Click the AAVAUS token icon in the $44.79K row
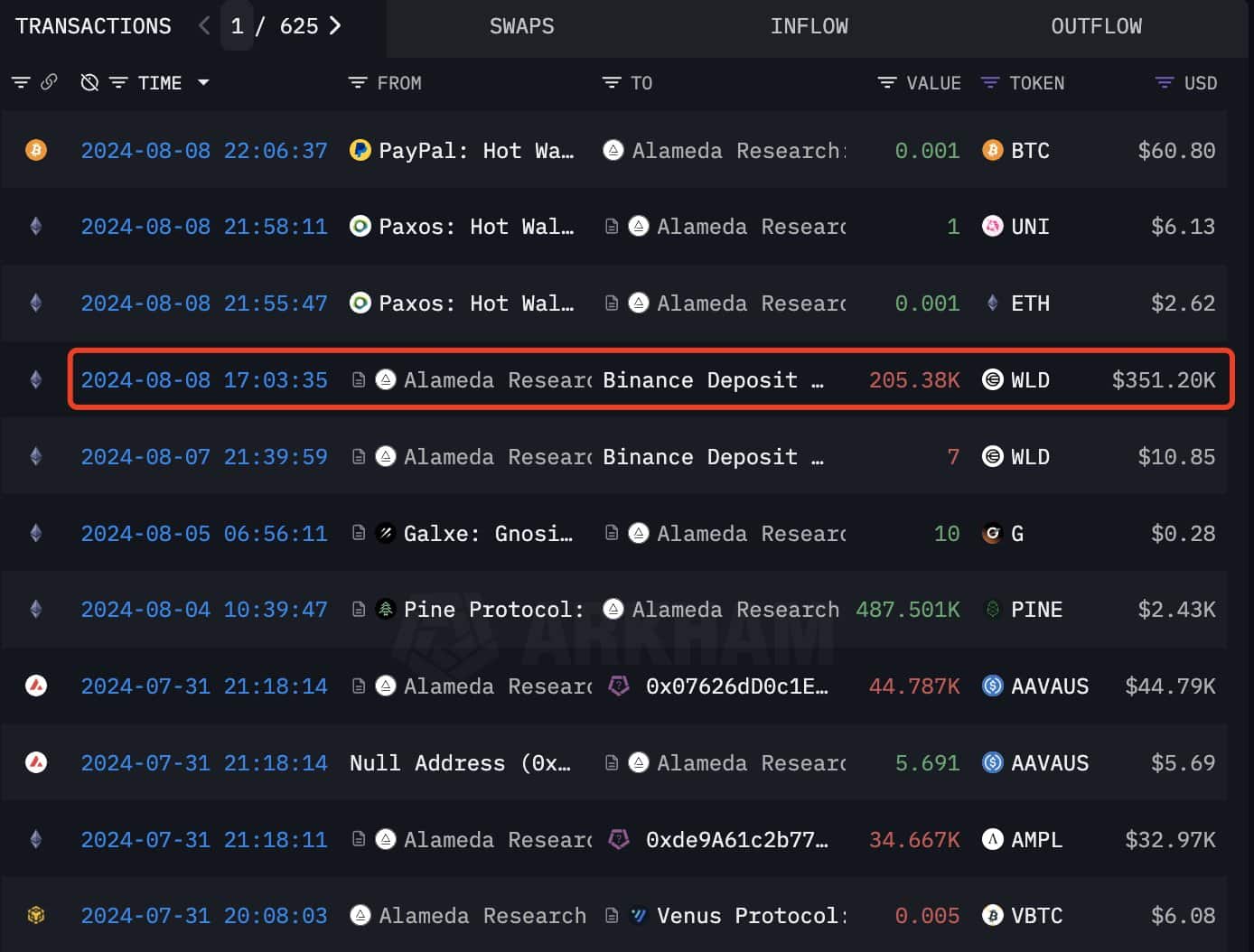This screenshot has width=1254, height=952. coord(992,686)
